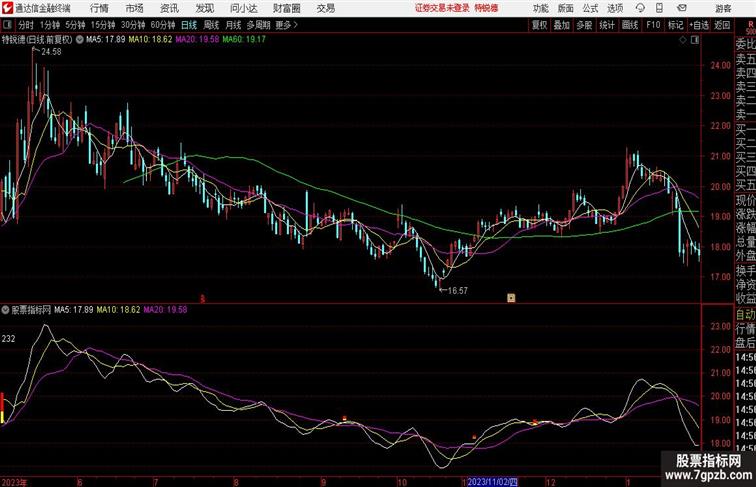Click the highlighted 2023/11/02 date marker
The image size is (756, 487).
click(x=492, y=482)
